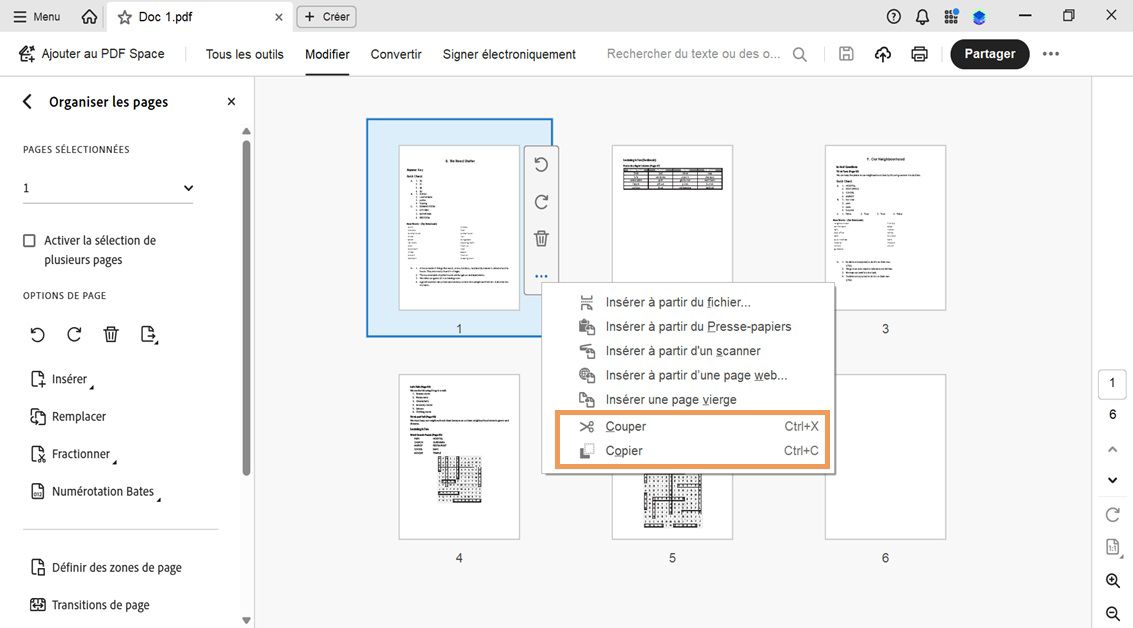1133x628 pixels.
Task: Click the print icon in the toolbar
Action: pyautogui.click(x=919, y=54)
